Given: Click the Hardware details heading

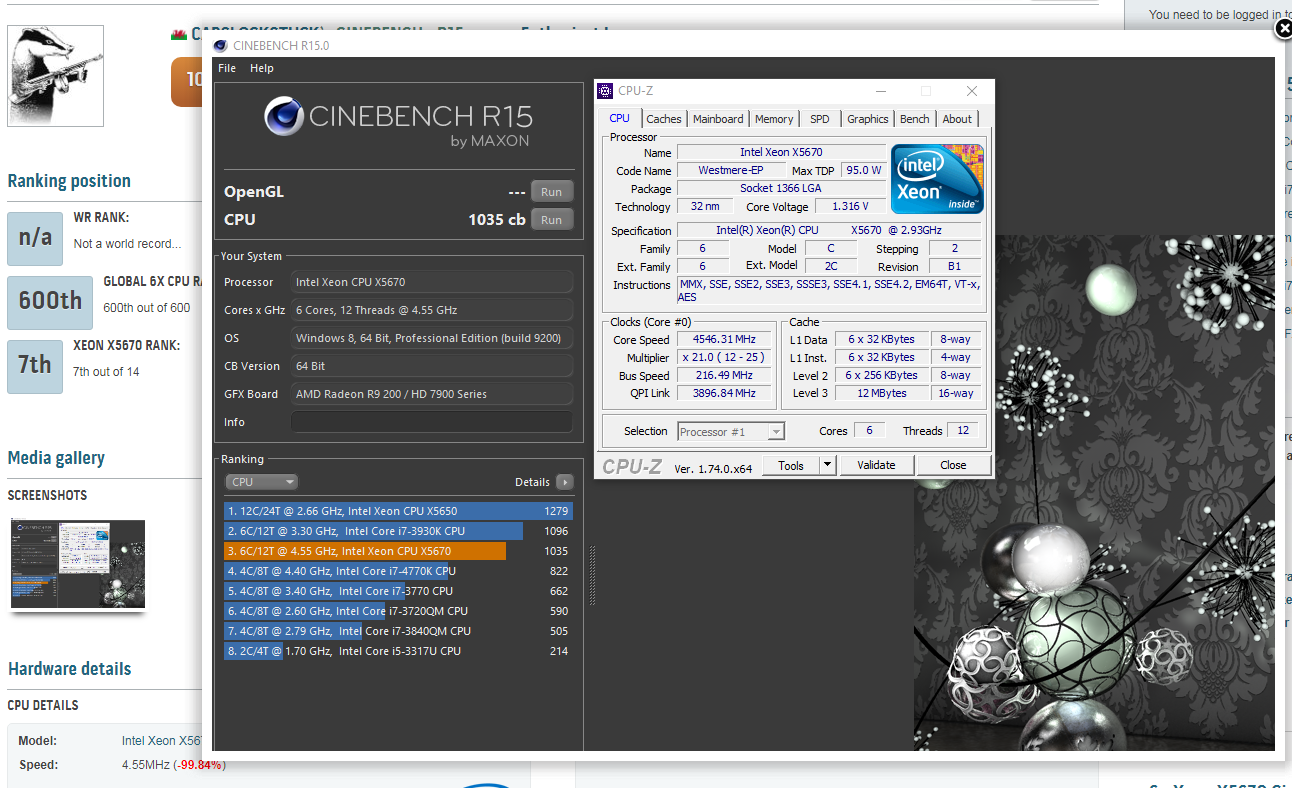Looking at the screenshot, I should pos(69,669).
